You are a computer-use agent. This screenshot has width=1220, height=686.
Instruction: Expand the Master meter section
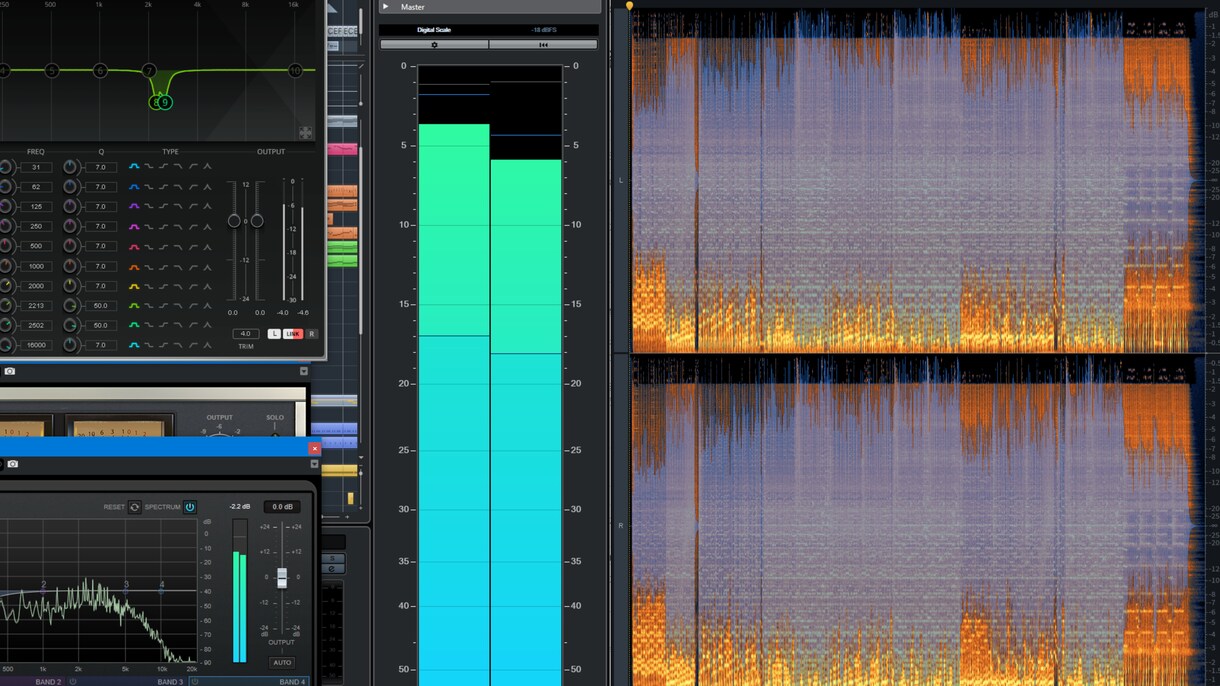pyautogui.click(x=386, y=7)
